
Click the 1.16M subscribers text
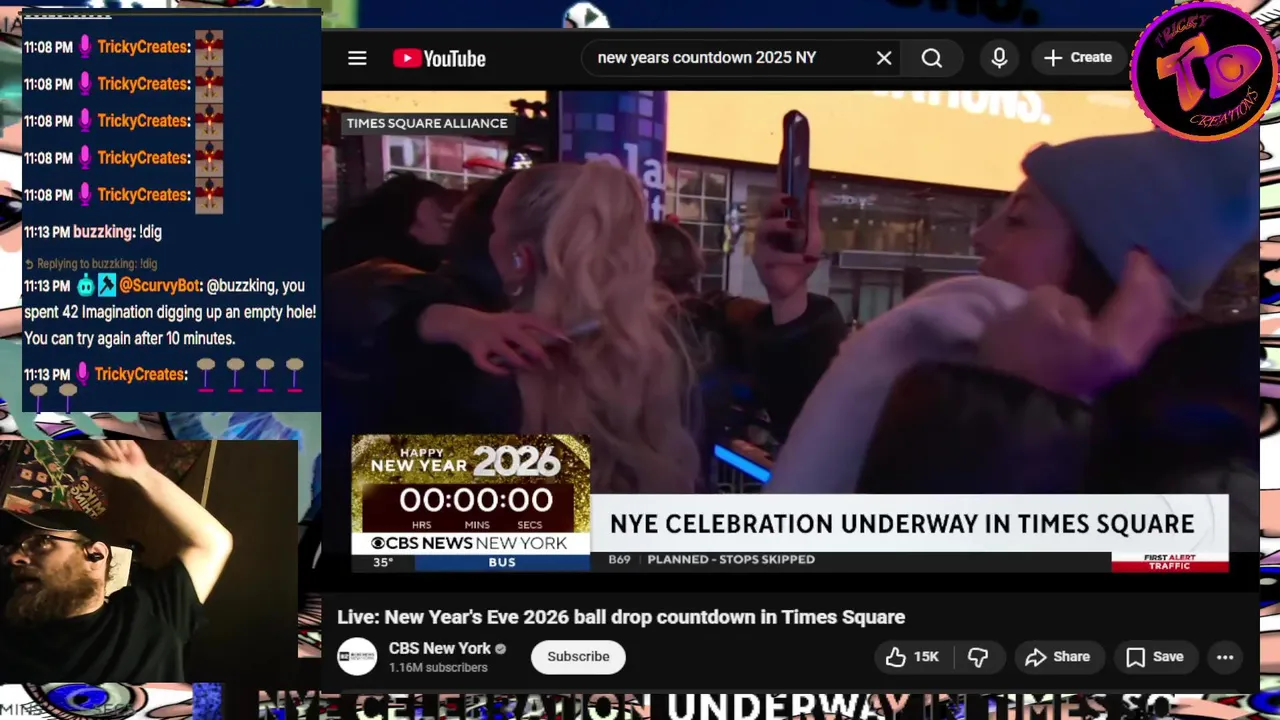pos(438,668)
